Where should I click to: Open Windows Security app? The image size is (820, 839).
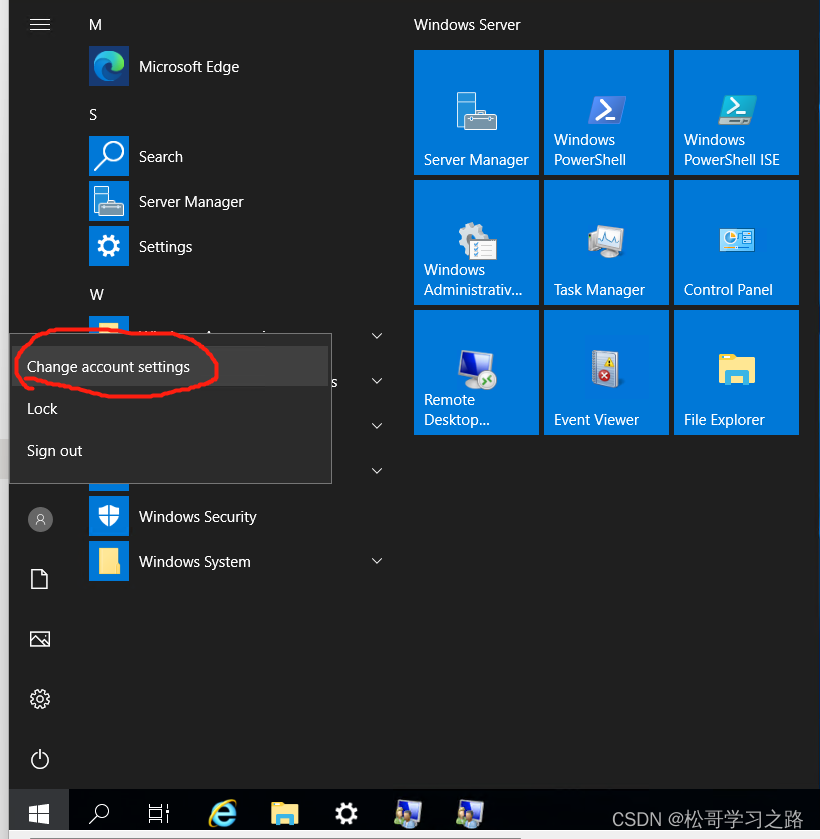coord(236,516)
